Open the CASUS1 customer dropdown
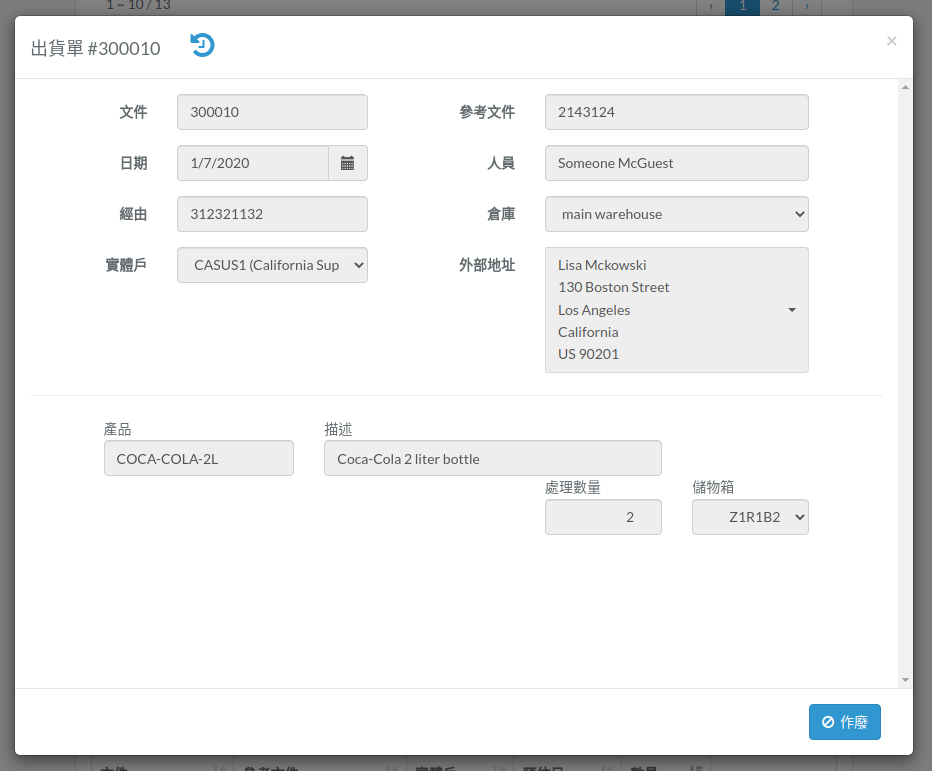Screen dimensions: 932x771 point(272,265)
